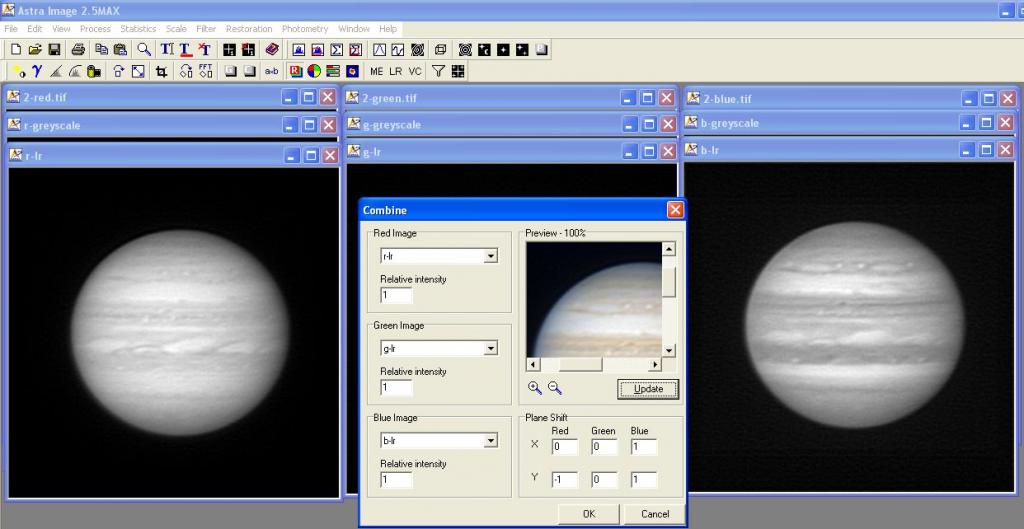Click the FFT icon in toolbar
This screenshot has width=1024, height=529.
point(205,71)
